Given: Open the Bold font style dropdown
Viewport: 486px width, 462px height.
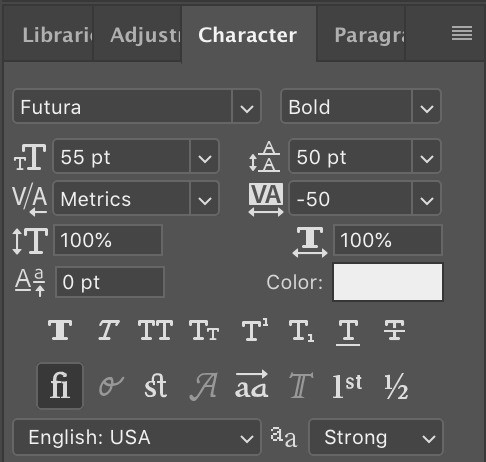Looking at the screenshot, I should [x=427, y=107].
